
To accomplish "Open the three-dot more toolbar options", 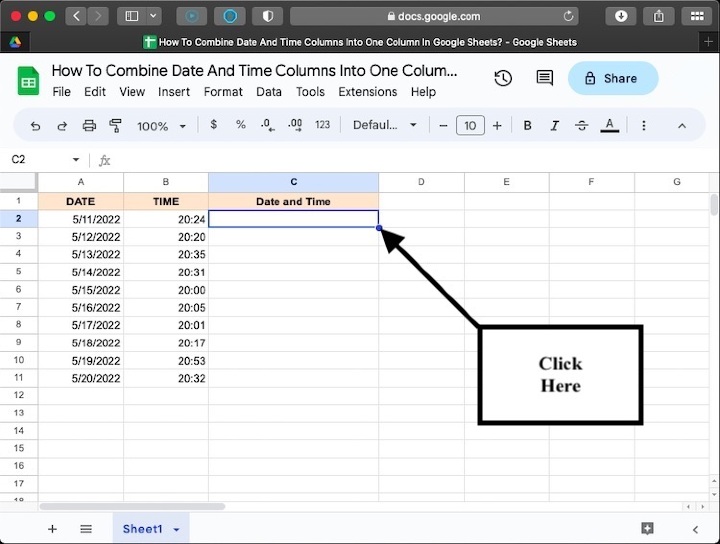I will pyautogui.click(x=644, y=125).
